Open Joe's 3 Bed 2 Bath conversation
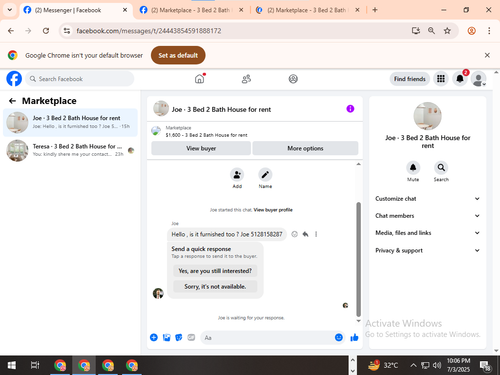The width and height of the screenshot is (500, 375). click(x=70, y=122)
